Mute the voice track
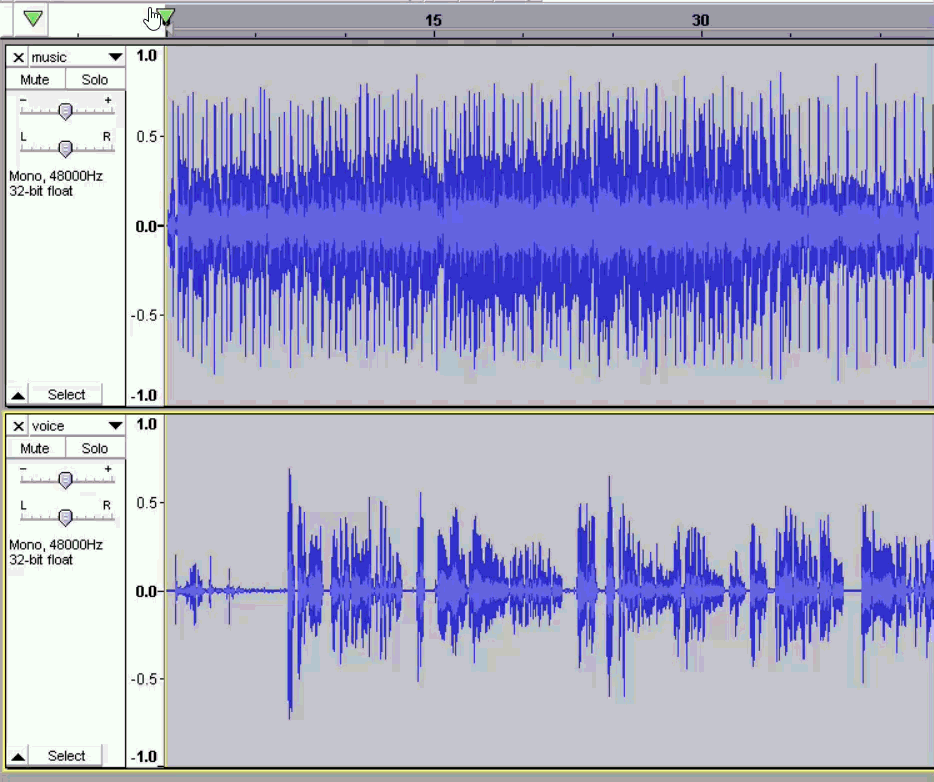934x782 pixels. (x=35, y=448)
